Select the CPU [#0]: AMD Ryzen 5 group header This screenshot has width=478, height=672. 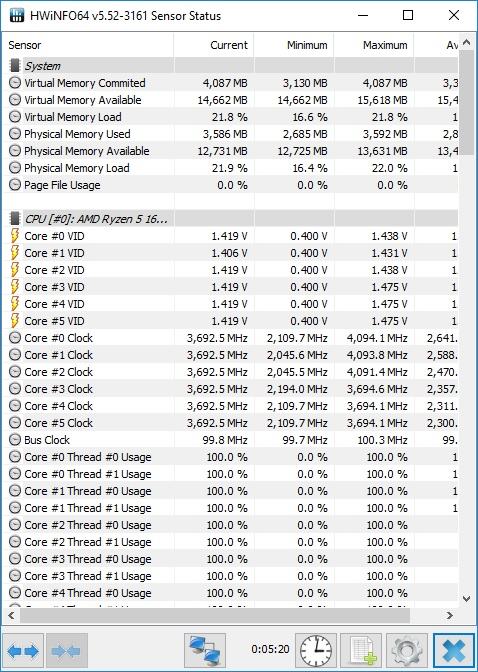point(233,219)
